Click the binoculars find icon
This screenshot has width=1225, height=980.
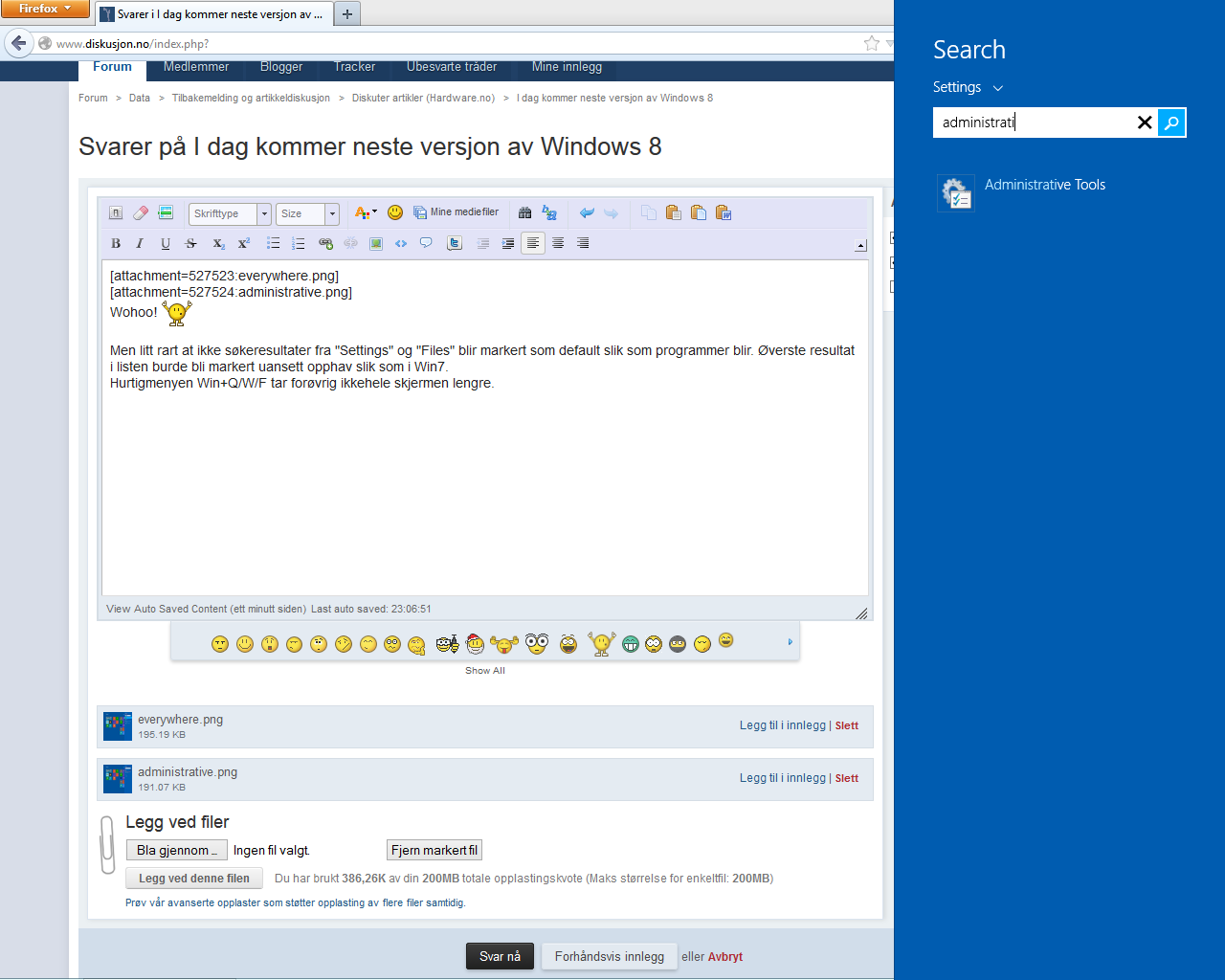(524, 212)
